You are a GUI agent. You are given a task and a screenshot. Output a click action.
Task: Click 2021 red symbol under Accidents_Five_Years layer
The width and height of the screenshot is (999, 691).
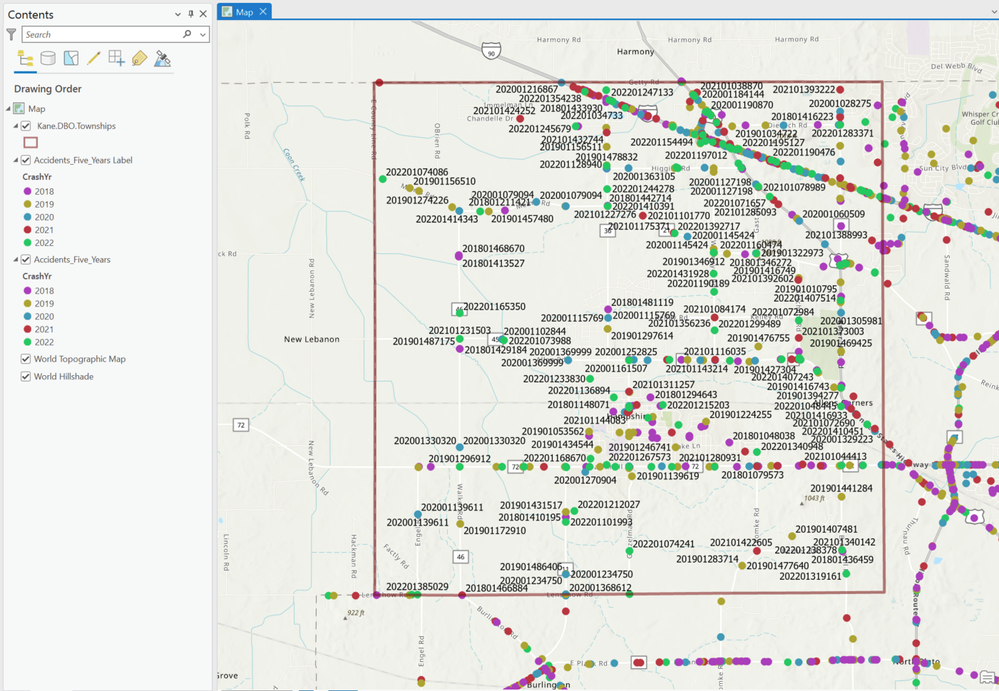pyautogui.click(x=27, y=329)
